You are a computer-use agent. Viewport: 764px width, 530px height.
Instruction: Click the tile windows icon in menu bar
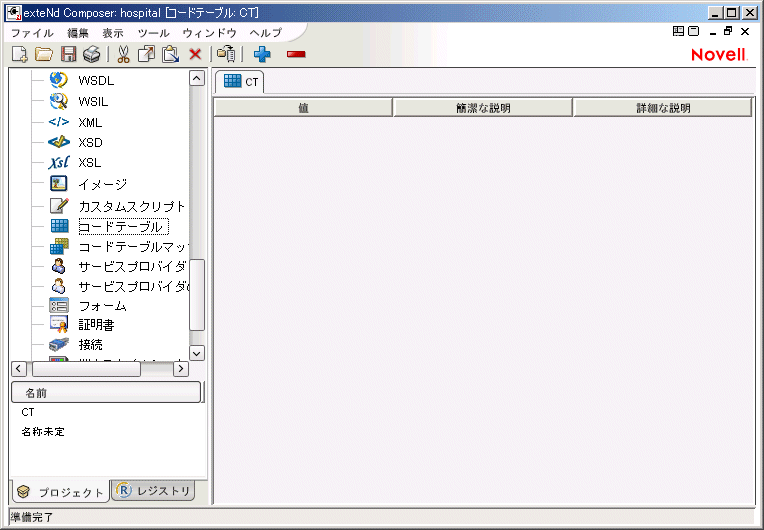point(678,31)
